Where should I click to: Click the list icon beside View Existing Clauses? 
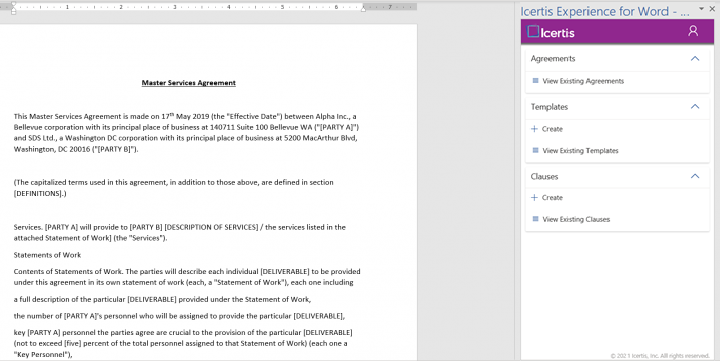click(535, 219)
